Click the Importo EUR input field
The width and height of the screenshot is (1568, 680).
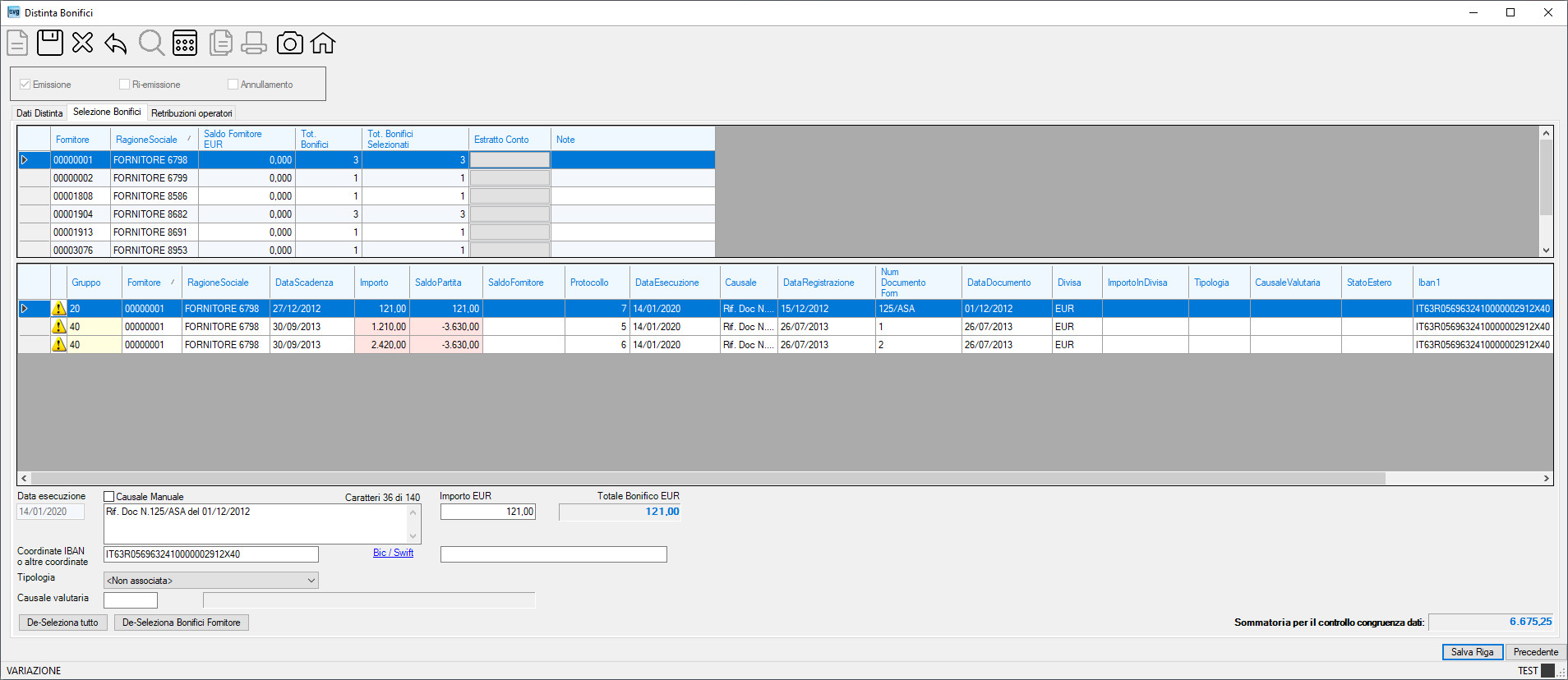point(488,512)
